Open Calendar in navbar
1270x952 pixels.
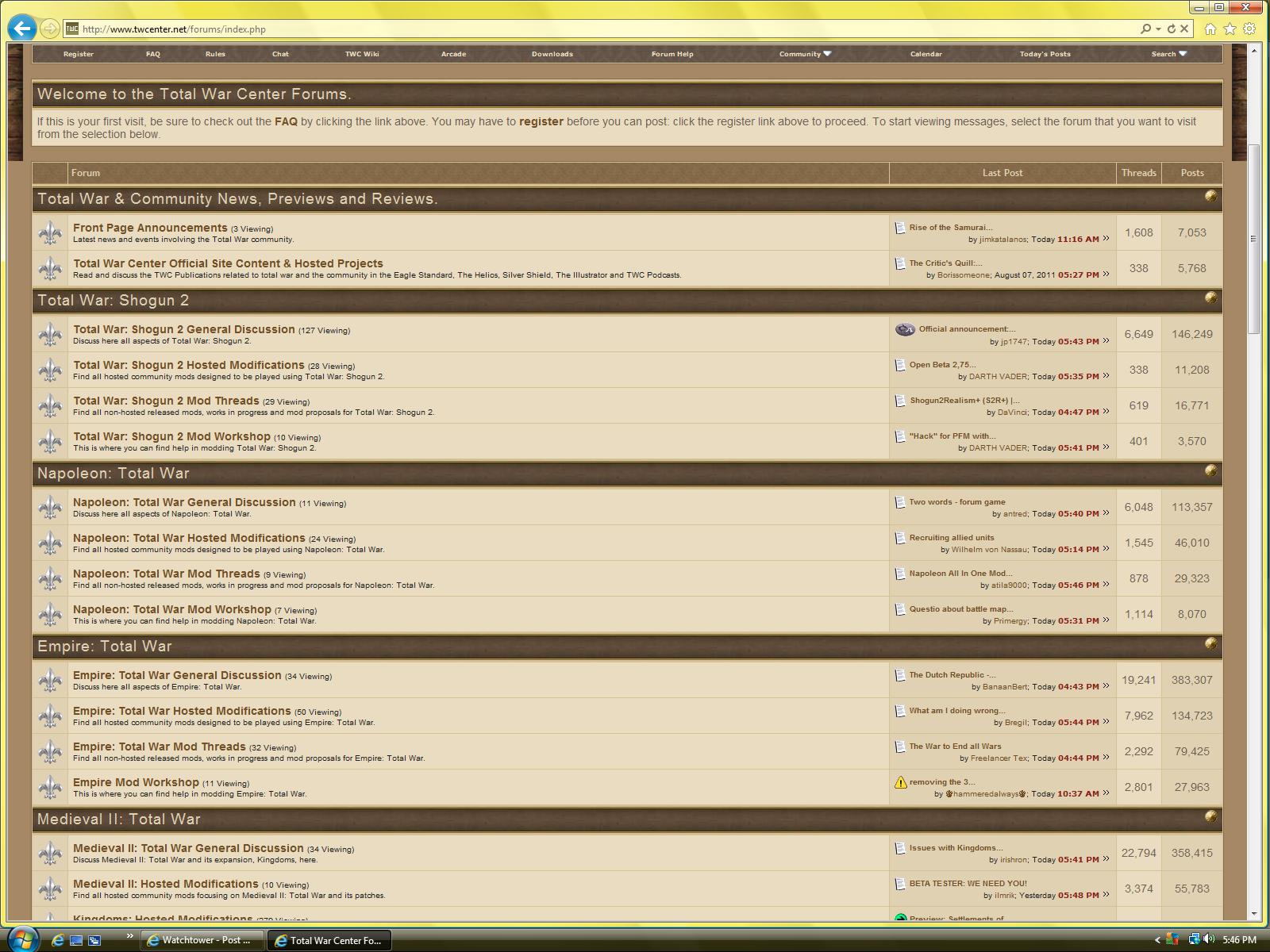click(x=926, y=54)
